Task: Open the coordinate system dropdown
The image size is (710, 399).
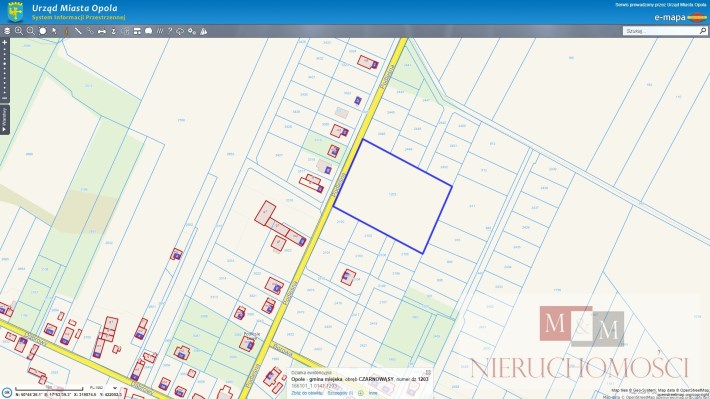Action: pyautogui.click(x=115, y=388)
